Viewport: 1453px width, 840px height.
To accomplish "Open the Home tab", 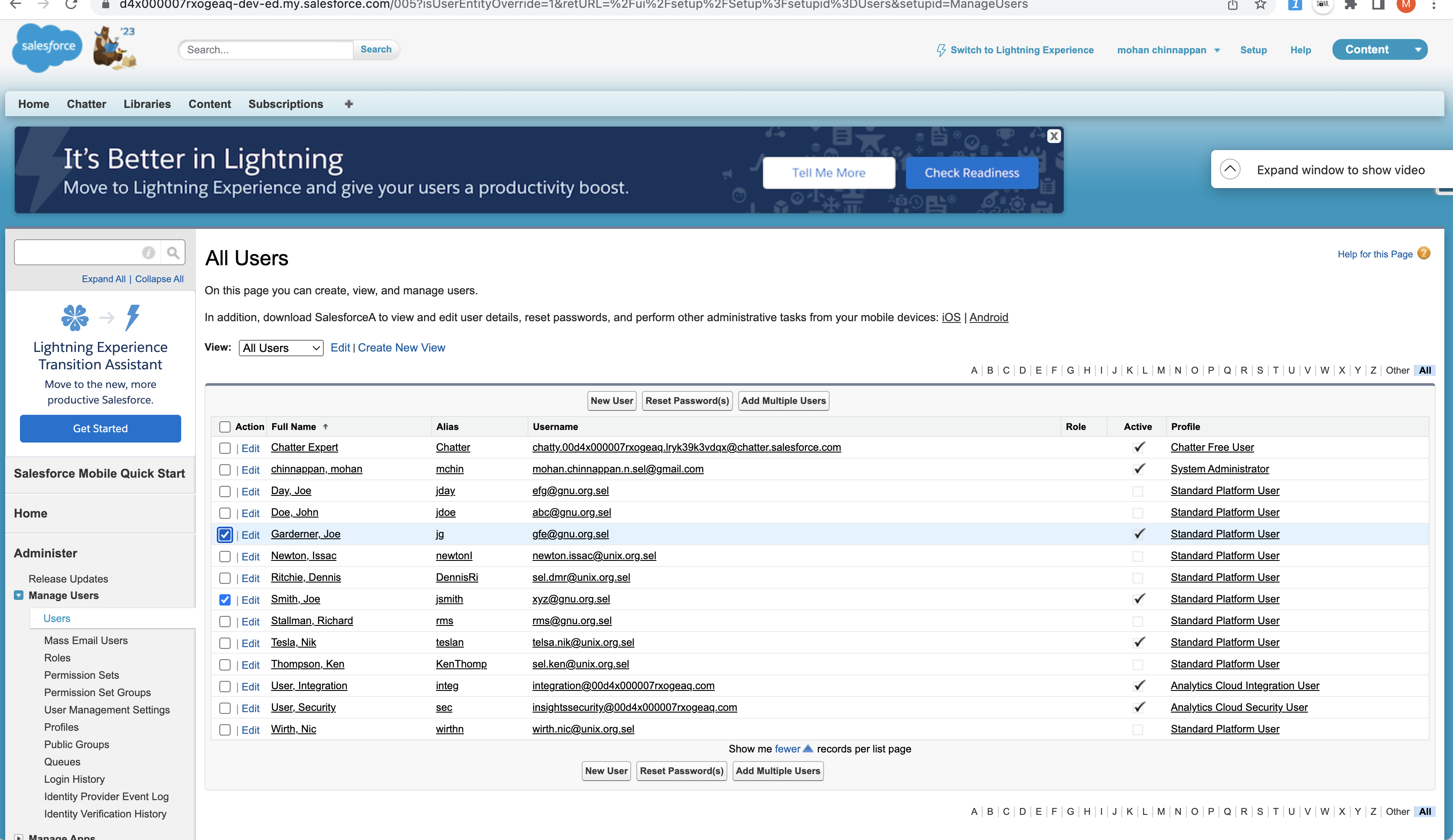I will [x=33, y=104].
